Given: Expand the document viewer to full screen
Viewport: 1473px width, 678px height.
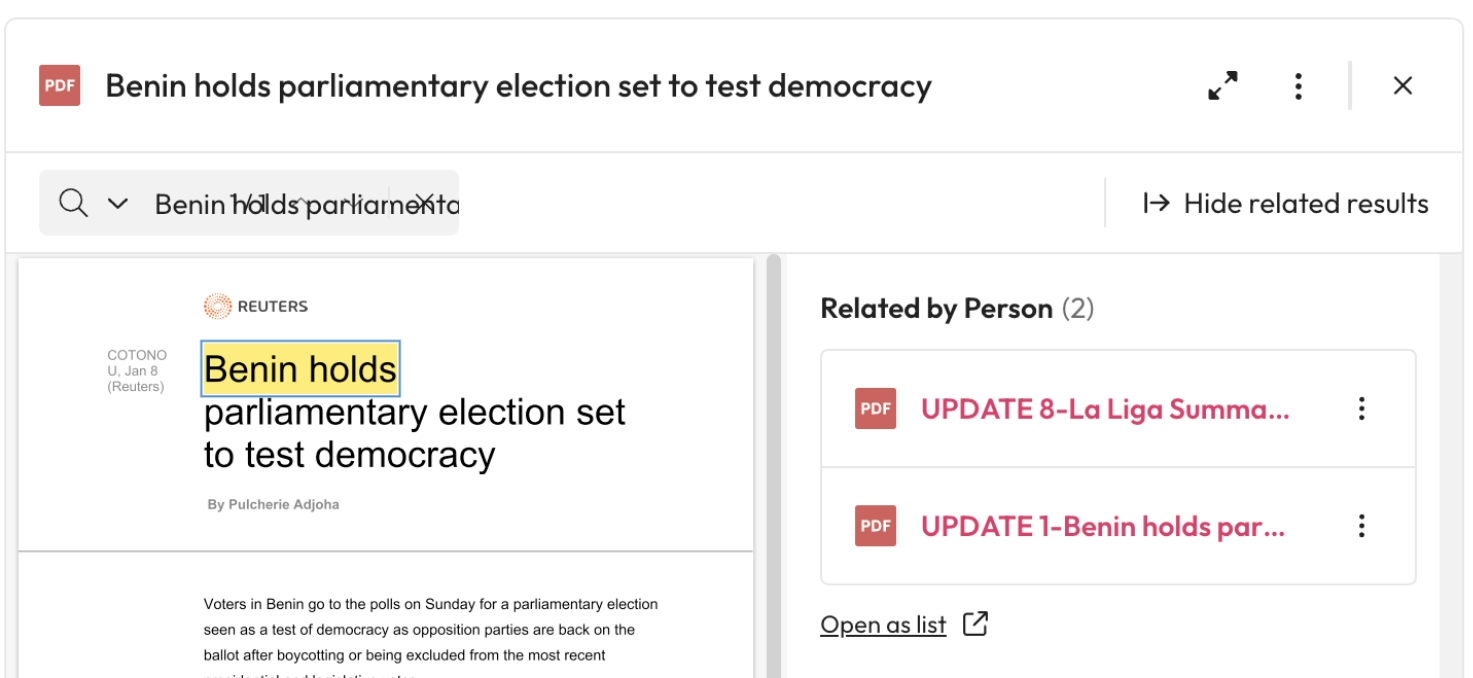Looking at the screenshot, I should coord(1222,86).
